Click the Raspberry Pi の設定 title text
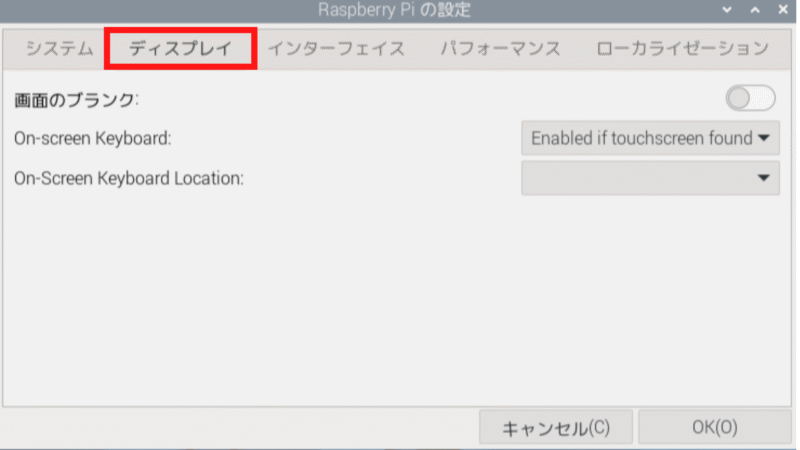Viewport: 800px width, 450px height. click(x=394, y=10)
